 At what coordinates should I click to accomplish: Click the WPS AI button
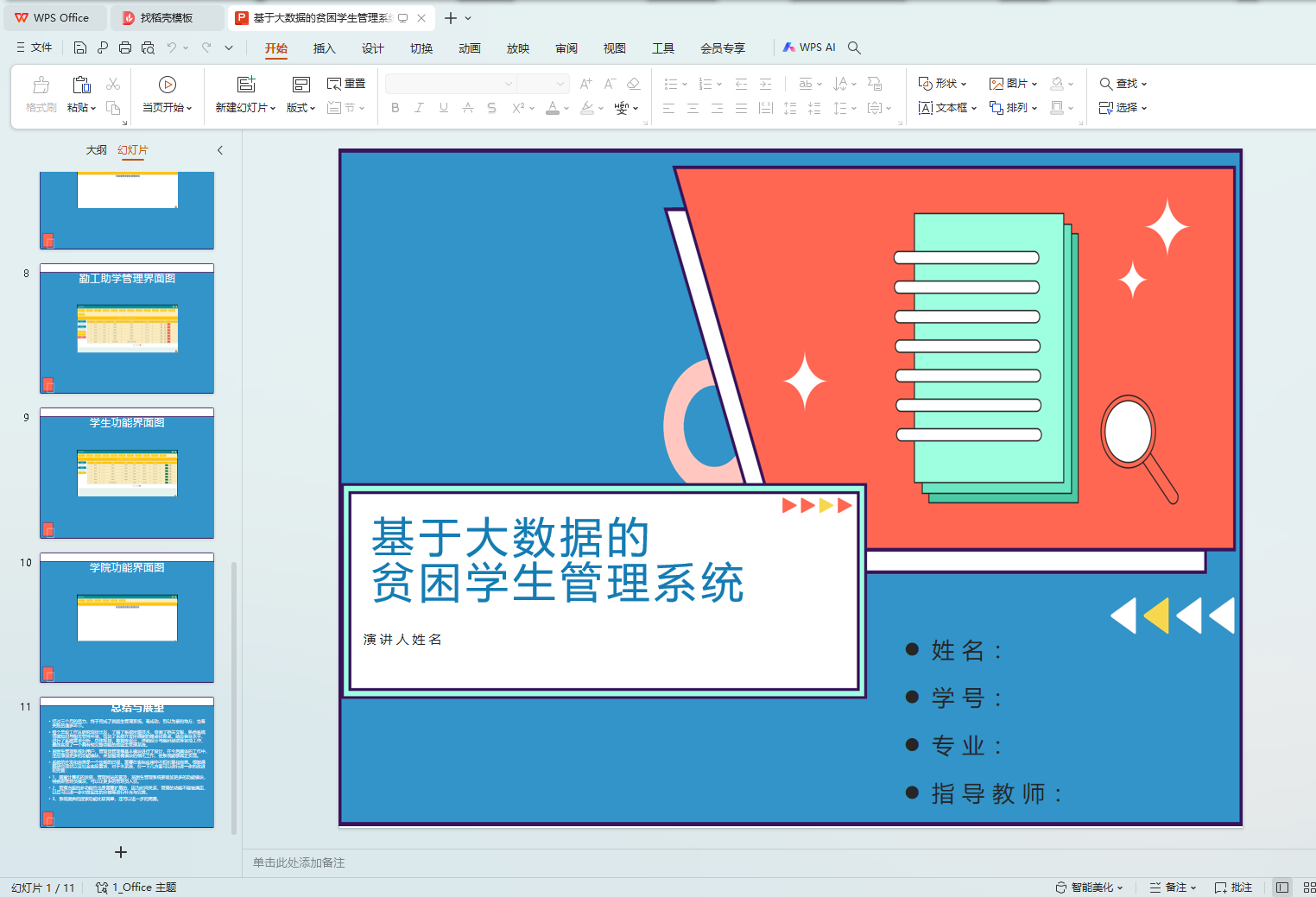click(x=809, y=47)
